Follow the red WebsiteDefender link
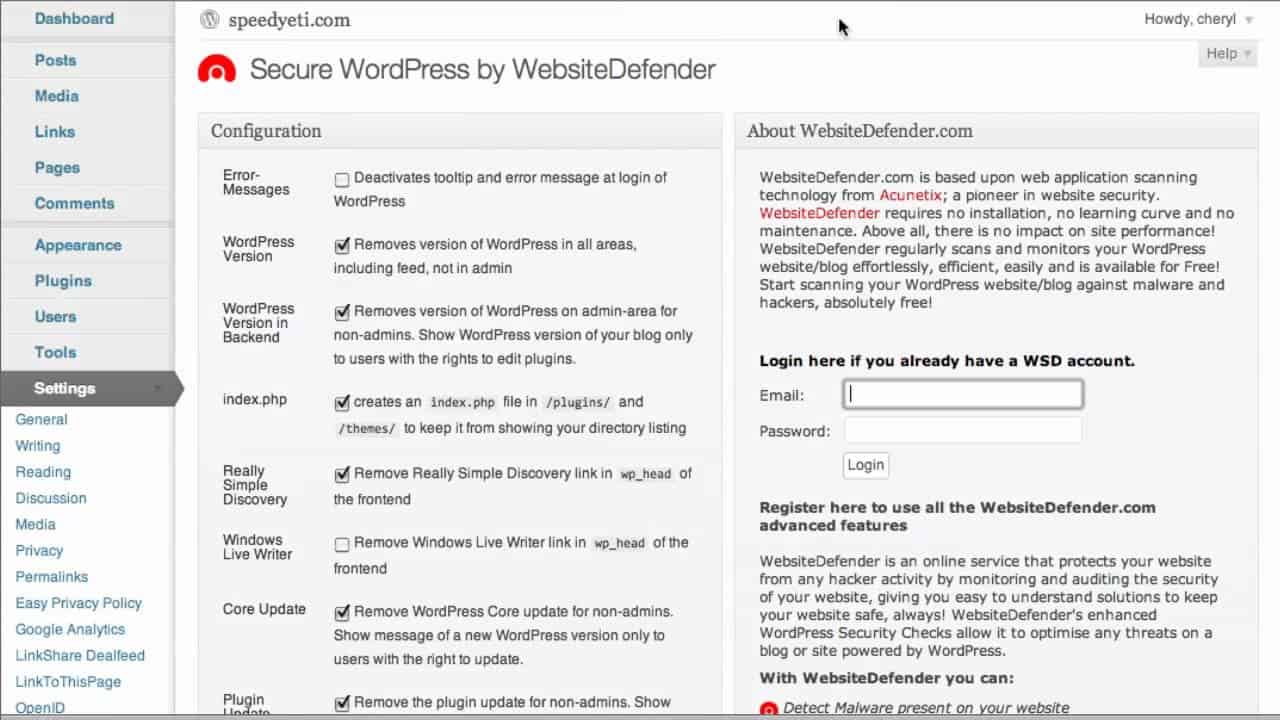 point(819,213)
